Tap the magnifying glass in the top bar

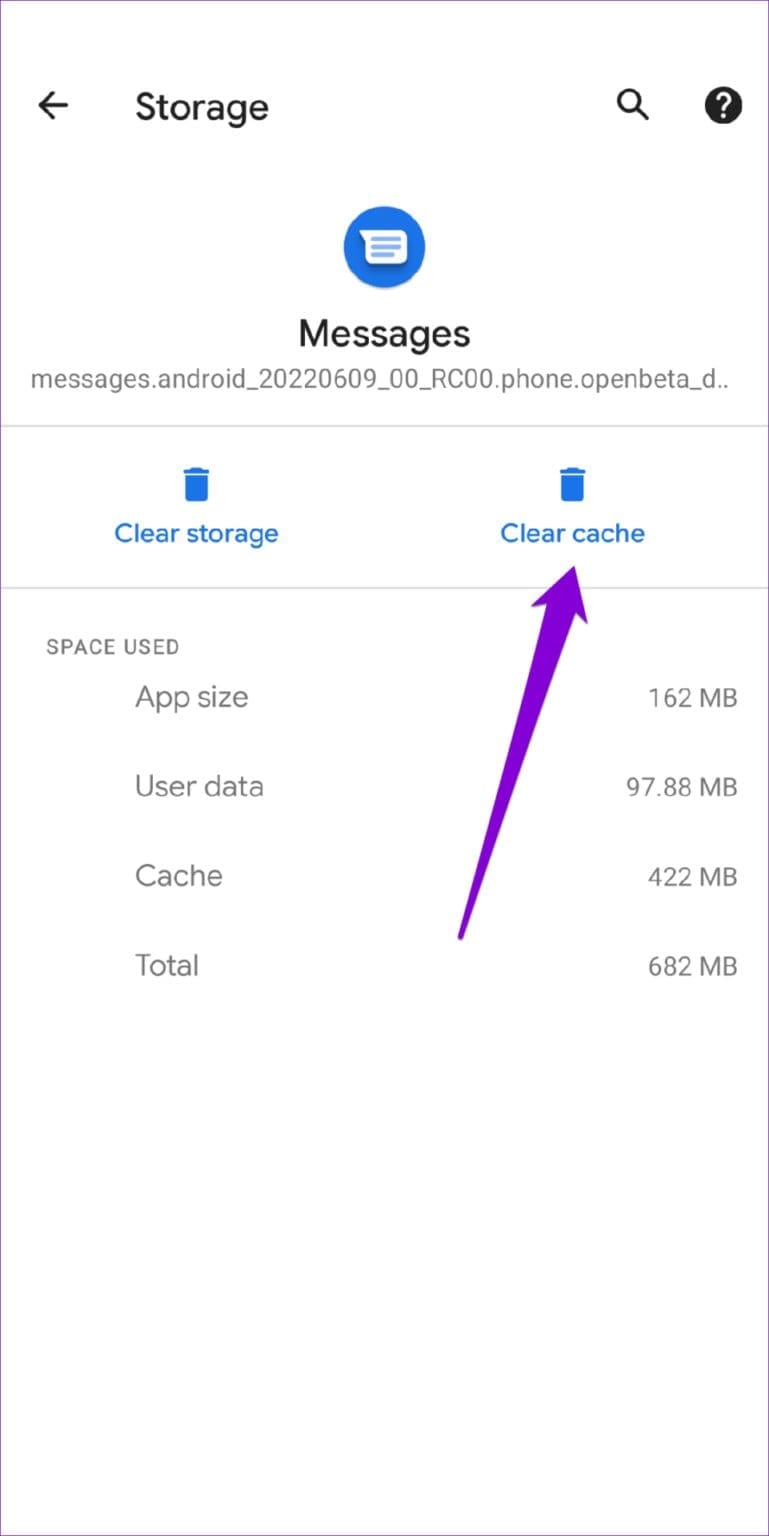point(632,105)
